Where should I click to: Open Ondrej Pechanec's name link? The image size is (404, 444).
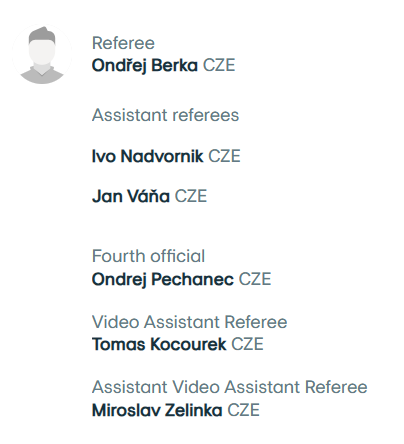pos(163,279)
